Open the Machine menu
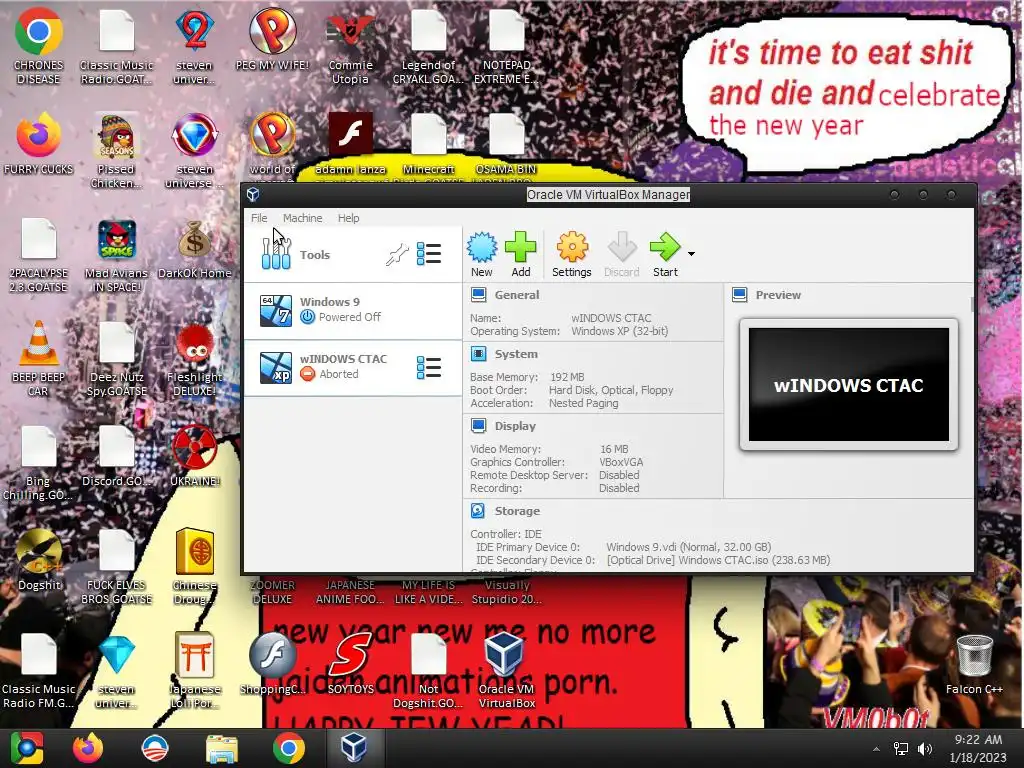 click(302, 218)
